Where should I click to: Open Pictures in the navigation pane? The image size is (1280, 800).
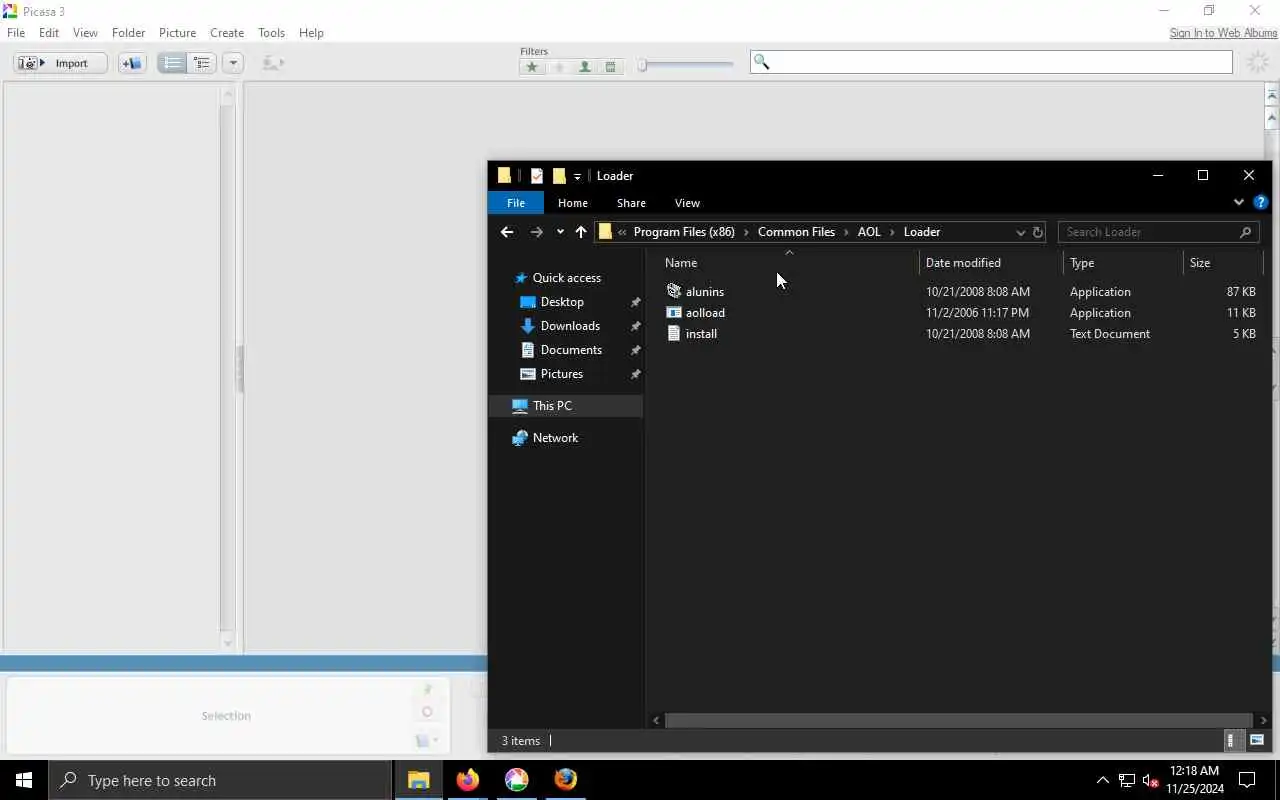click(x=561, y=374)
